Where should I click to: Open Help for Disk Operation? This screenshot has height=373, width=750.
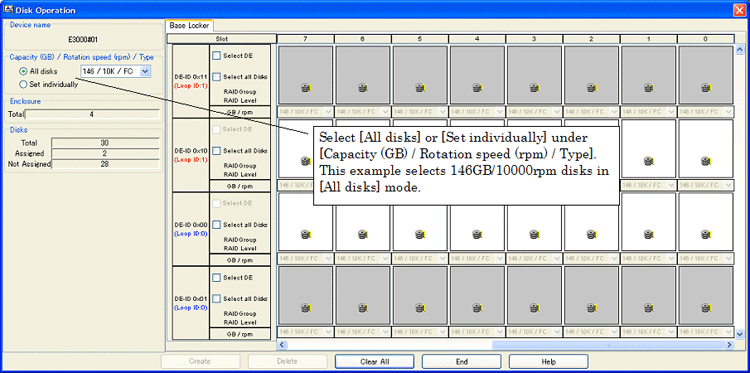click(549, 362)
